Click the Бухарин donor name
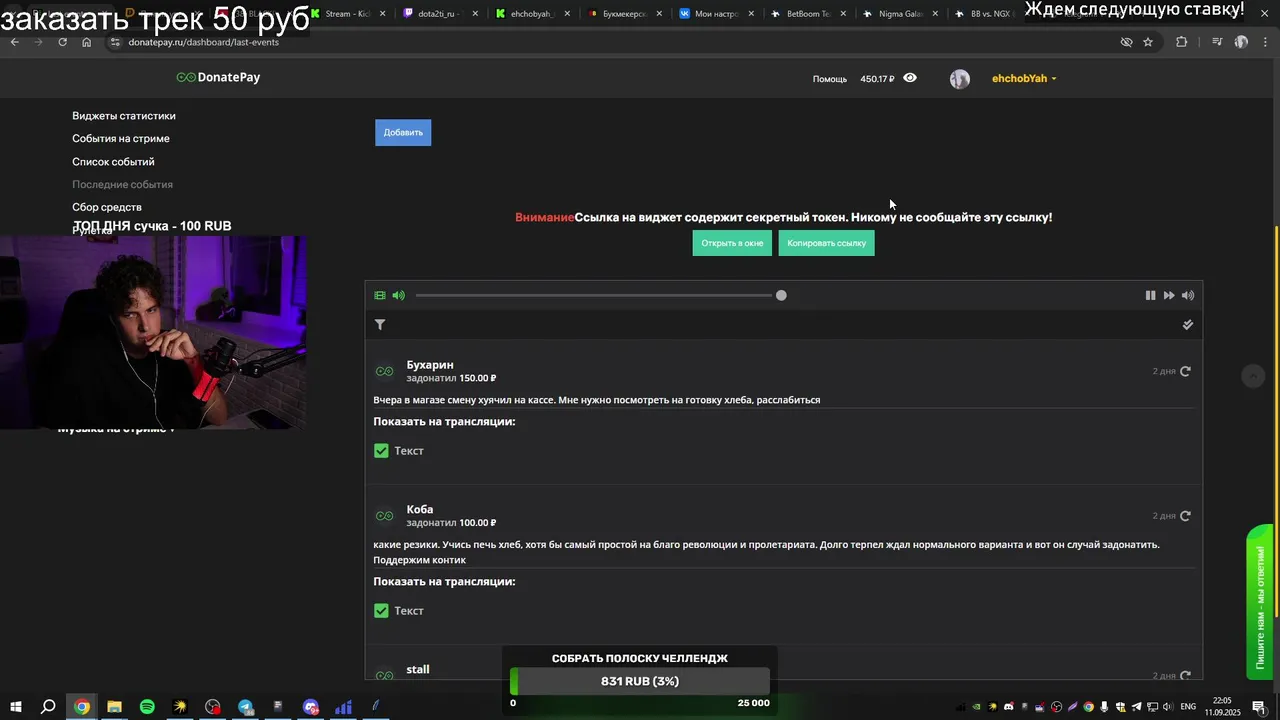 click(430, 365)
